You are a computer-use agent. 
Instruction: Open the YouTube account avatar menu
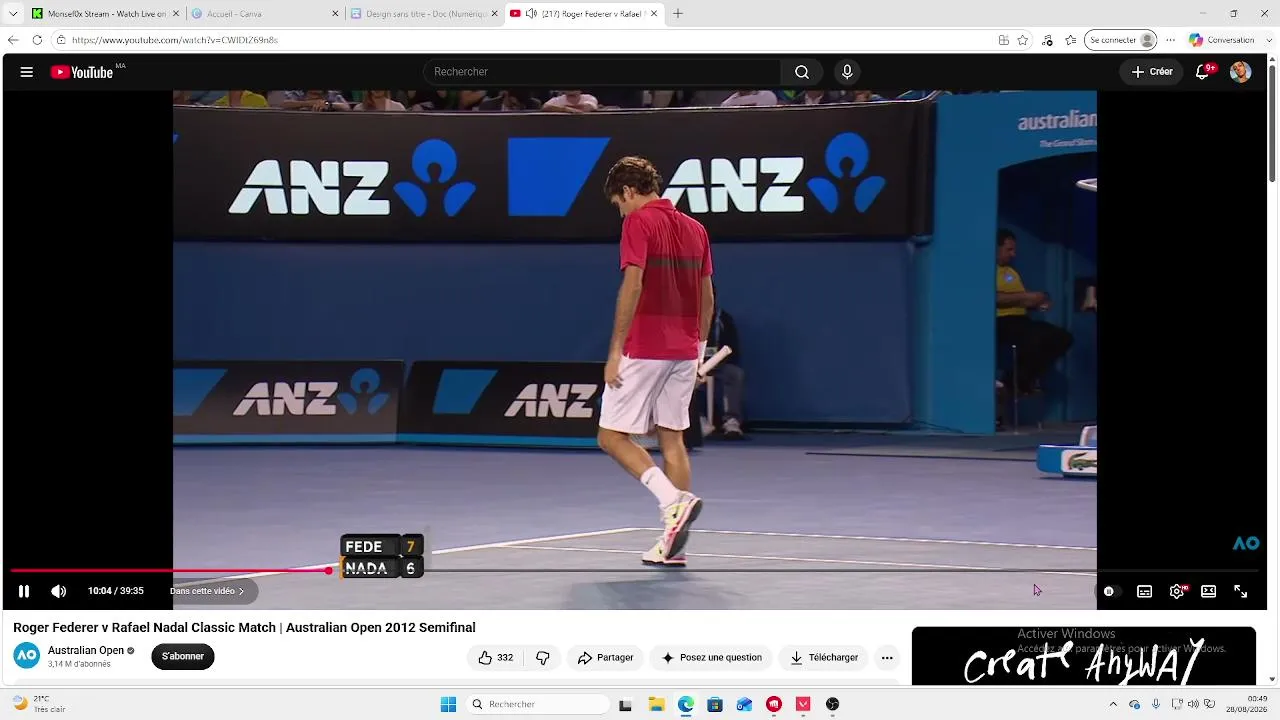point(1240,72)
